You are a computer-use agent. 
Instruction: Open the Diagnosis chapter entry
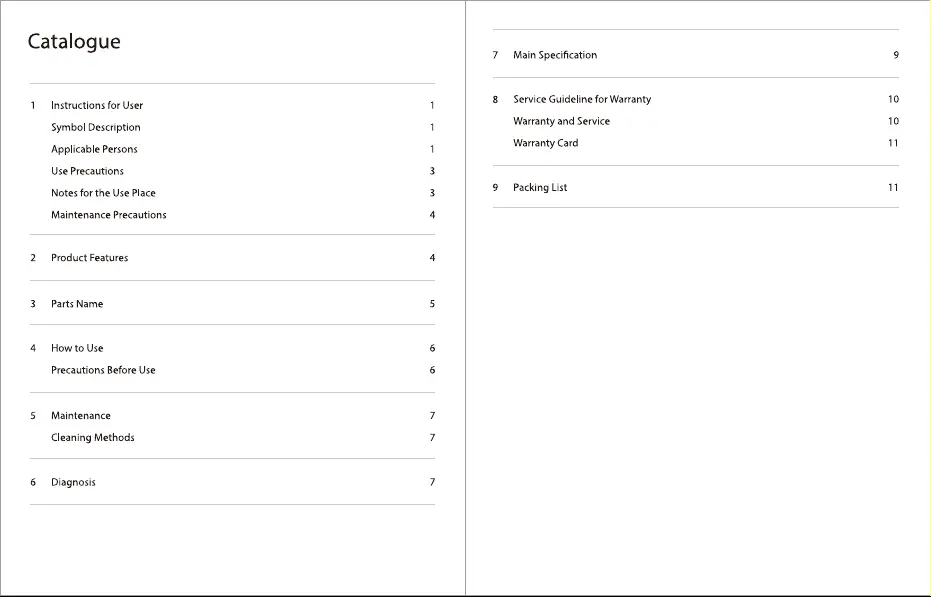point(73,482)
